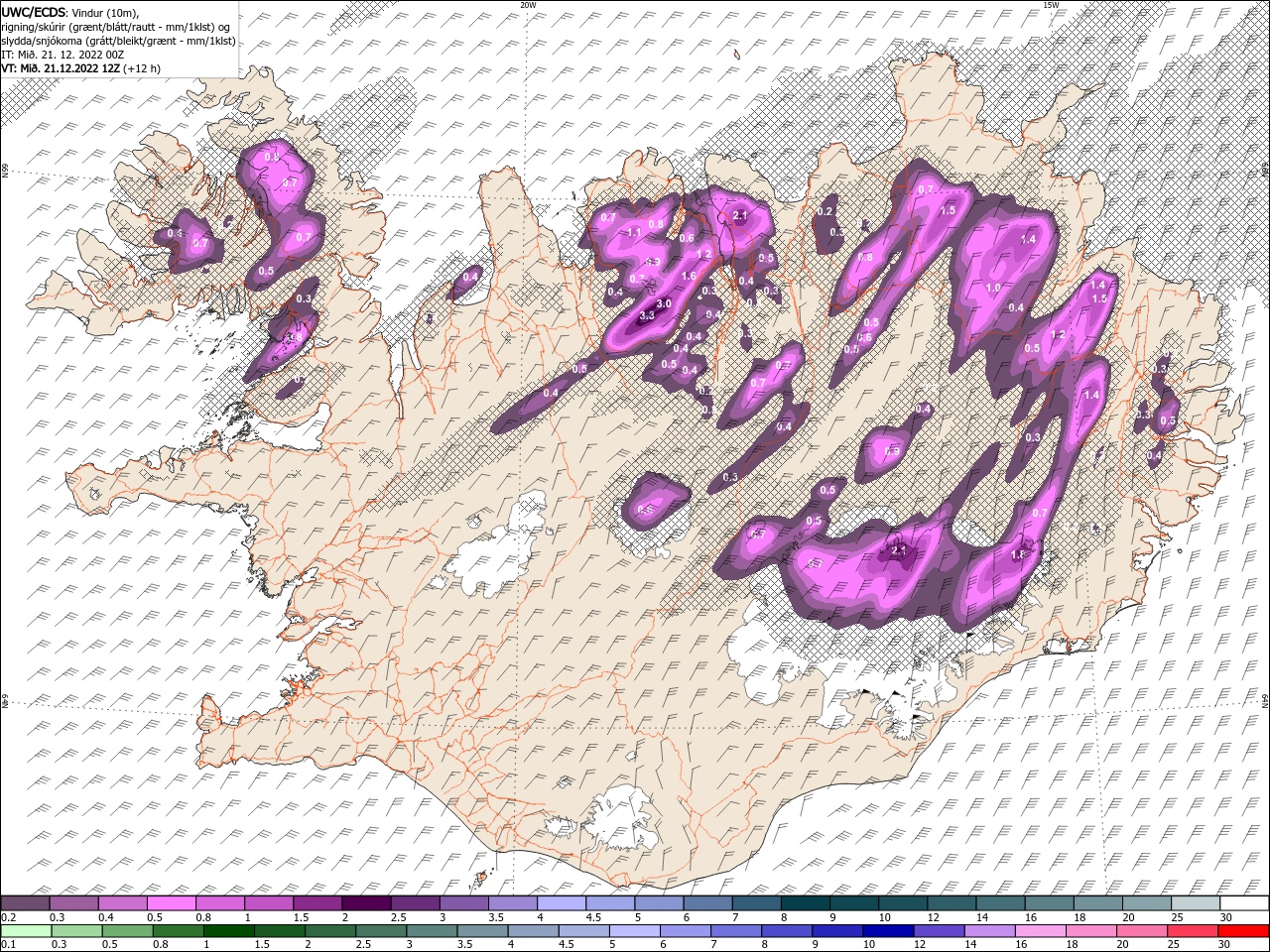The image size is (1270, 952).
Task: Click the purple swatch labelled 3 in top legend row
Action: [463, 903]
